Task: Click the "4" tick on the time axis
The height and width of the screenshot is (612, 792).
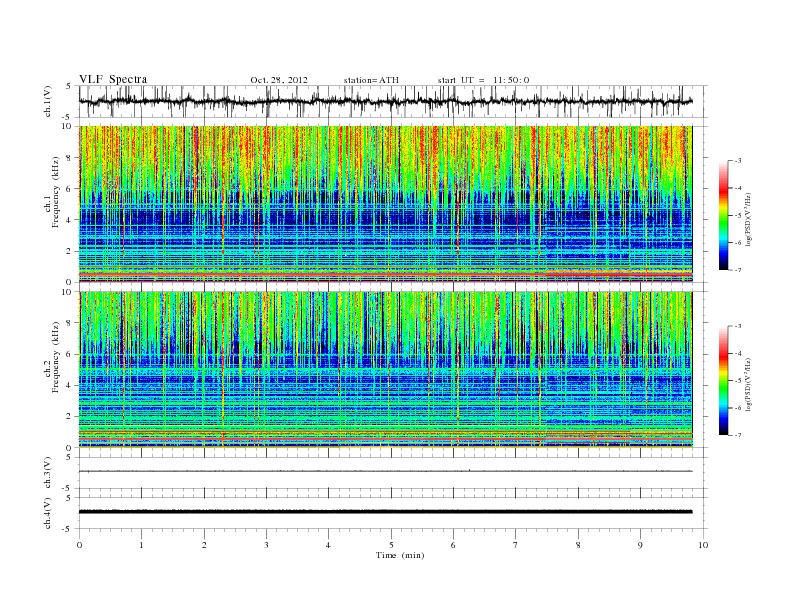Action: click(329, 545)
